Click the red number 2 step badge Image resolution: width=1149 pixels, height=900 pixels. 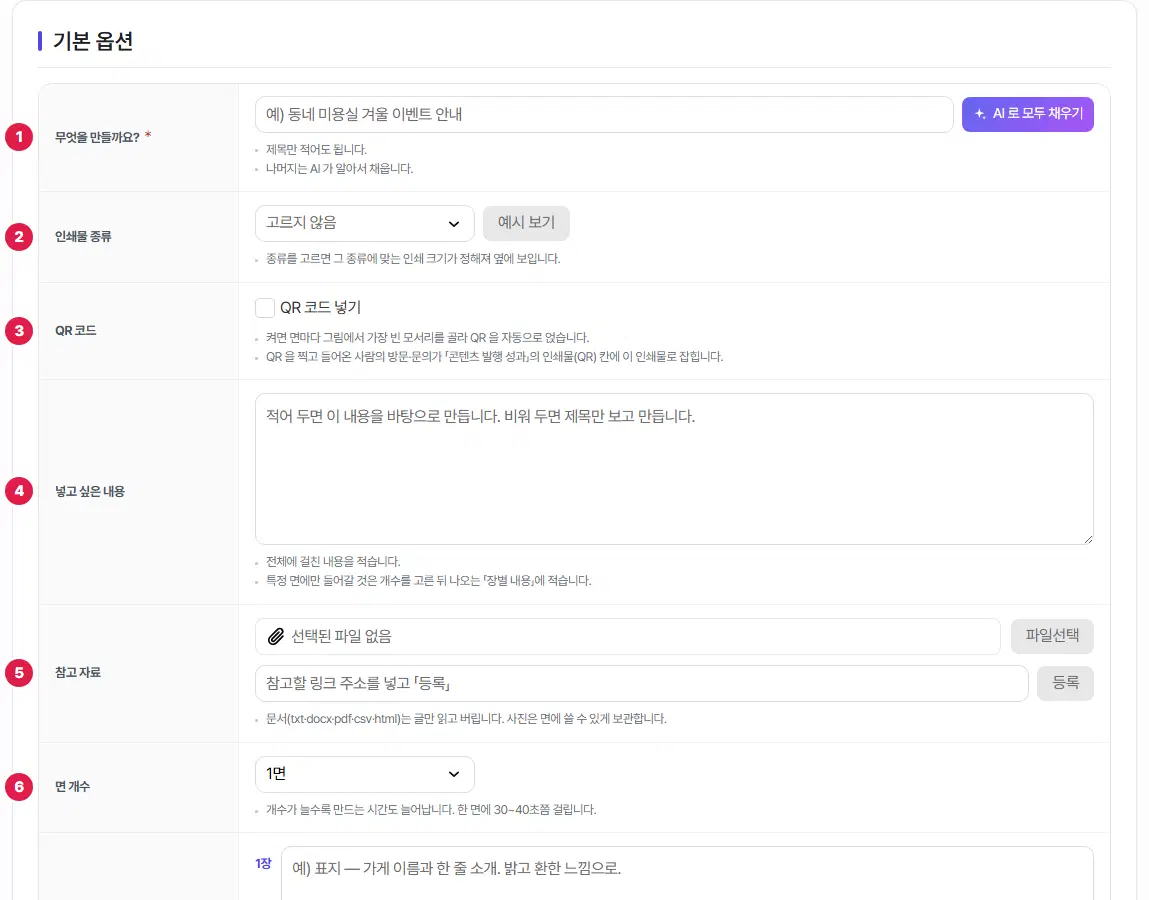tap(19, 237)
